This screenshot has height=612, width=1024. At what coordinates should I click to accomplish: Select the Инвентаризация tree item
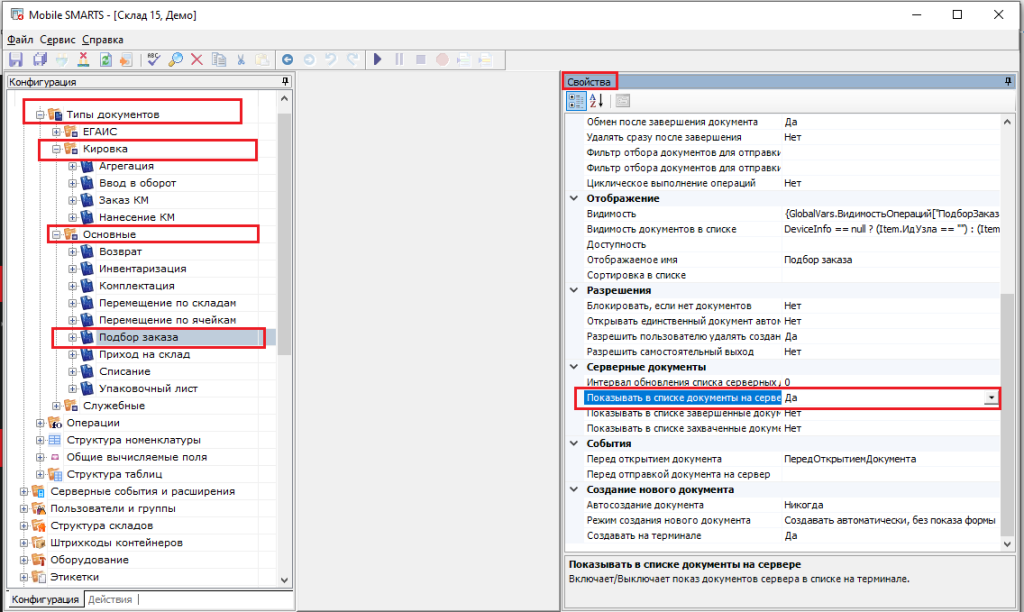(x=142, y=268)
